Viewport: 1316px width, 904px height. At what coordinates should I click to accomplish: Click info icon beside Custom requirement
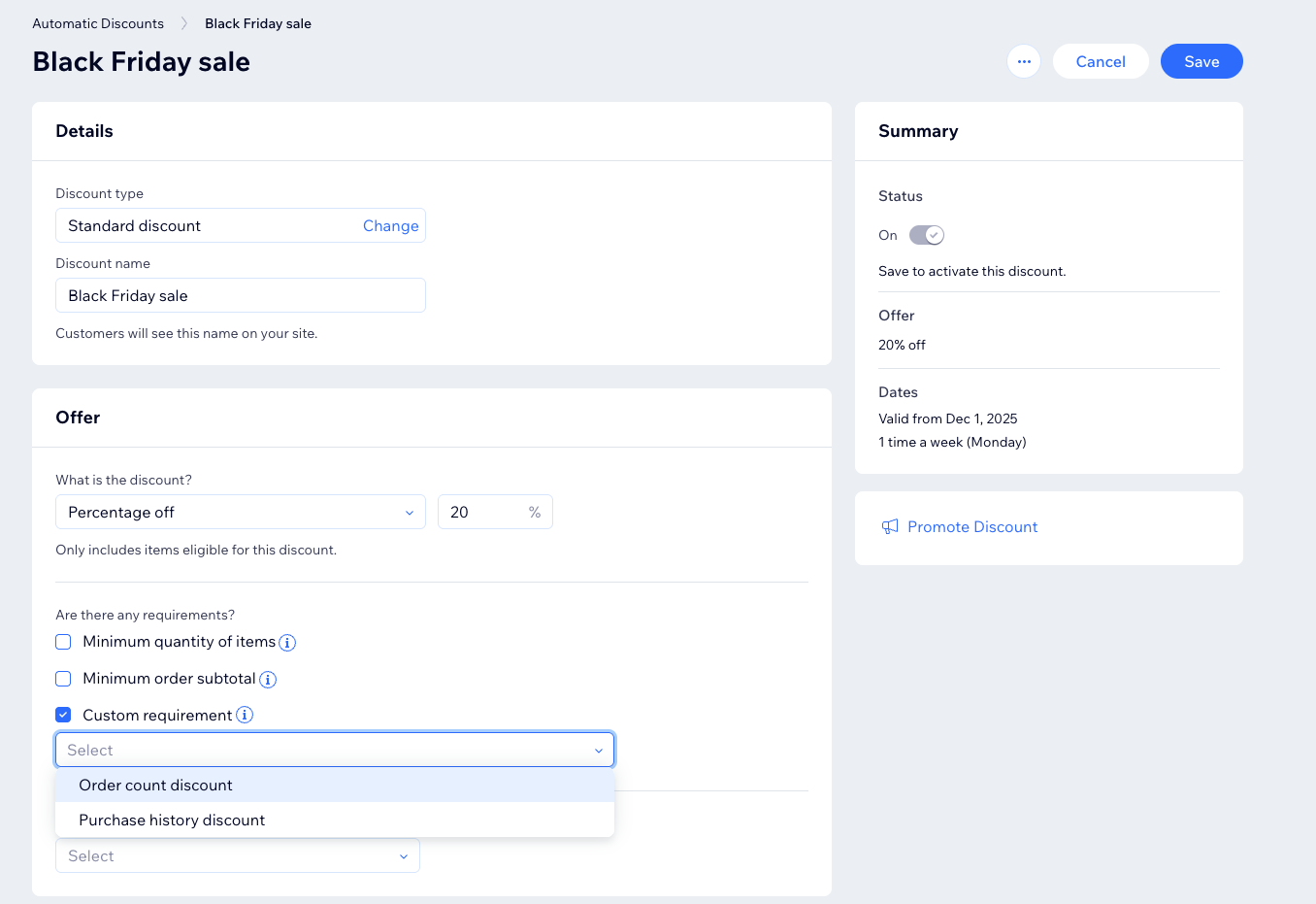245,715
